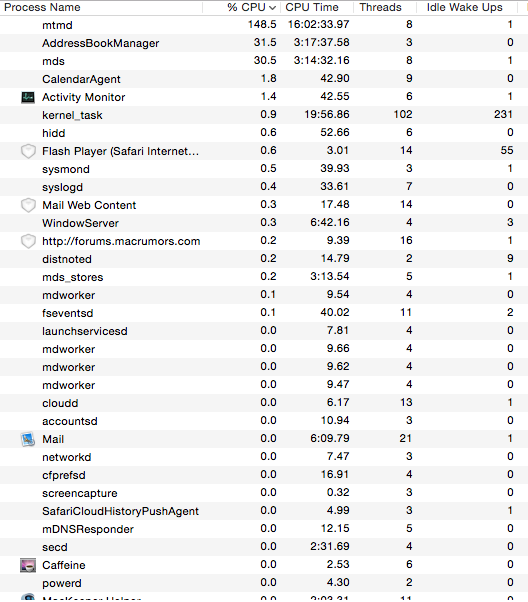Click distnoted's 9 idle wake ups

pos(510,258)
